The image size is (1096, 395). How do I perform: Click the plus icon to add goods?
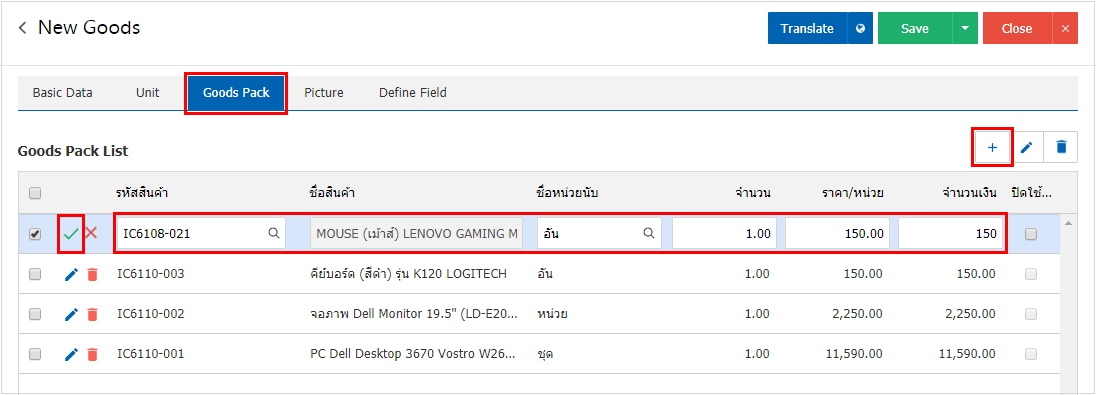(x=992, y=147)
